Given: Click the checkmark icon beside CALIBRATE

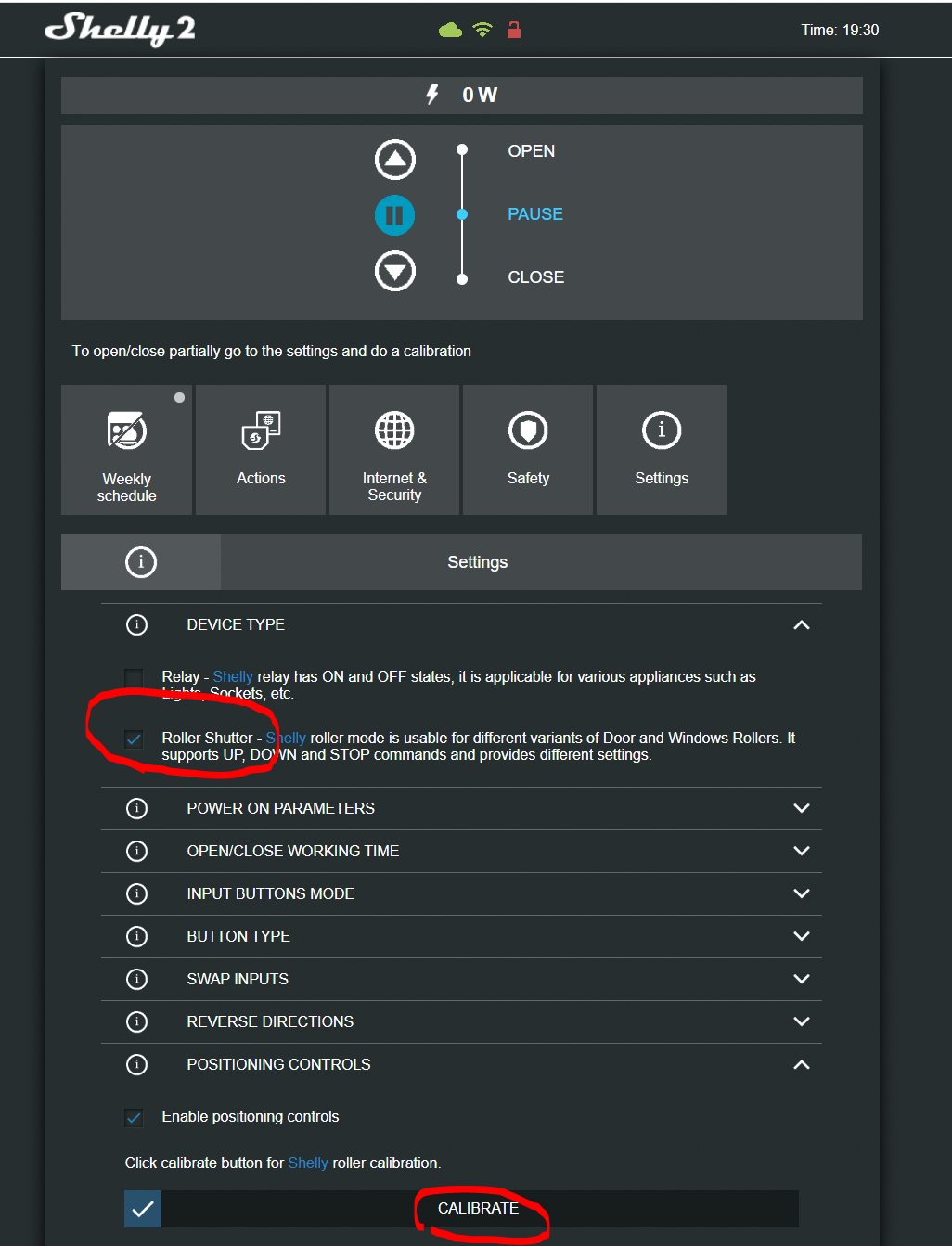Looking at the screenshot, I should point(143,1209).
